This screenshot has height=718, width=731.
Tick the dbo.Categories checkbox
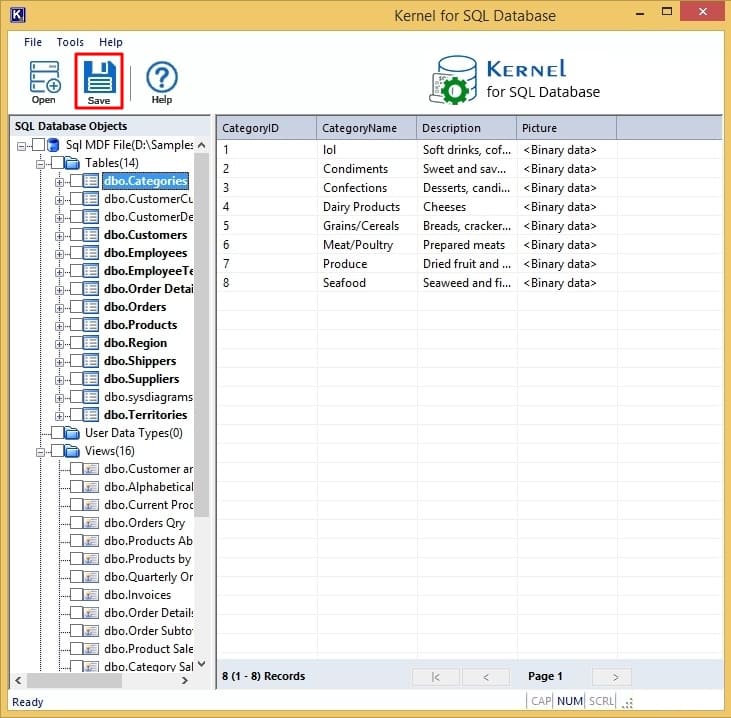click(x=76, y=181)
